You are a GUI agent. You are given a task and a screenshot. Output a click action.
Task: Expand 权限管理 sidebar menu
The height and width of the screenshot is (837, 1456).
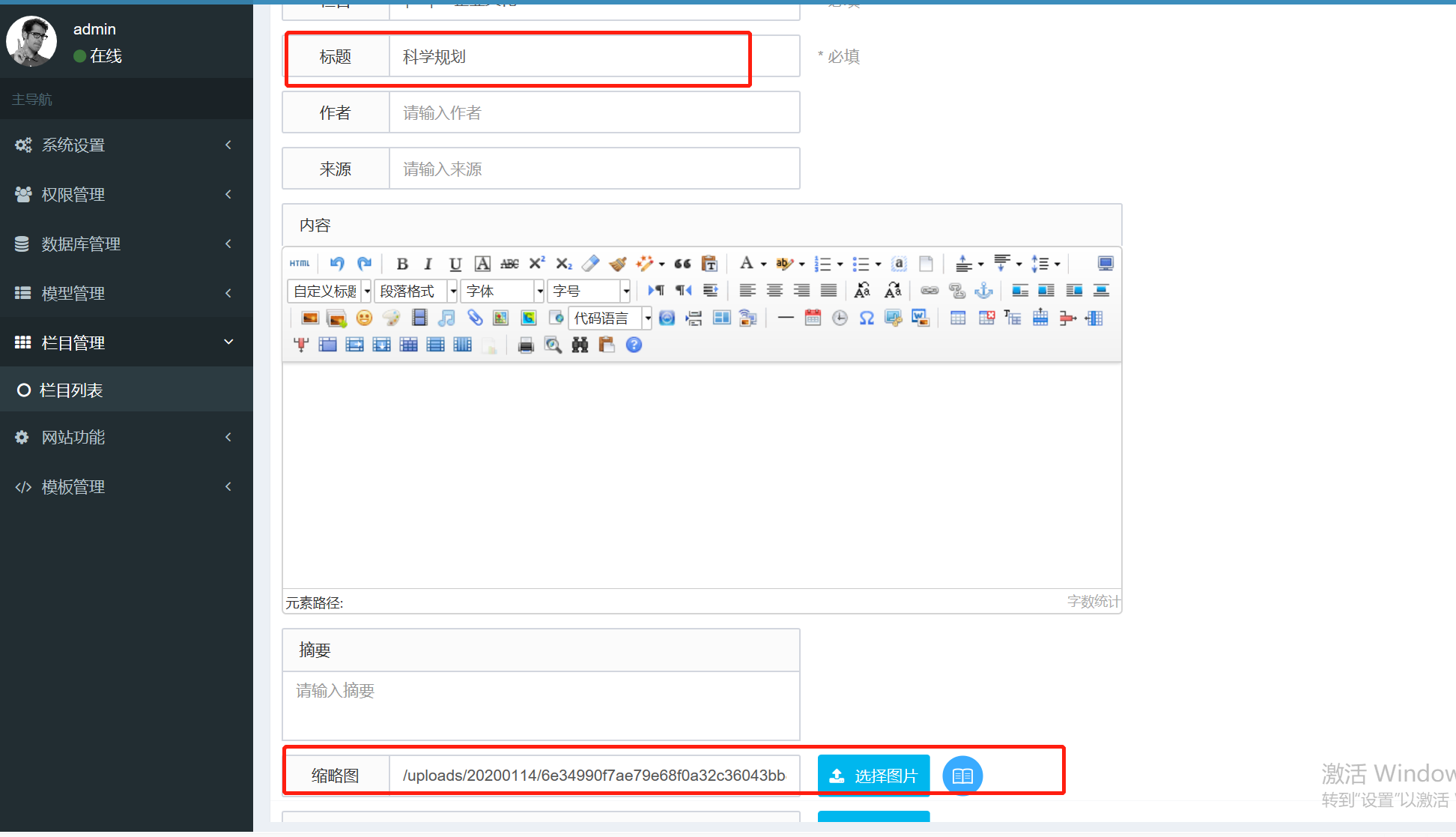[127, 194]
